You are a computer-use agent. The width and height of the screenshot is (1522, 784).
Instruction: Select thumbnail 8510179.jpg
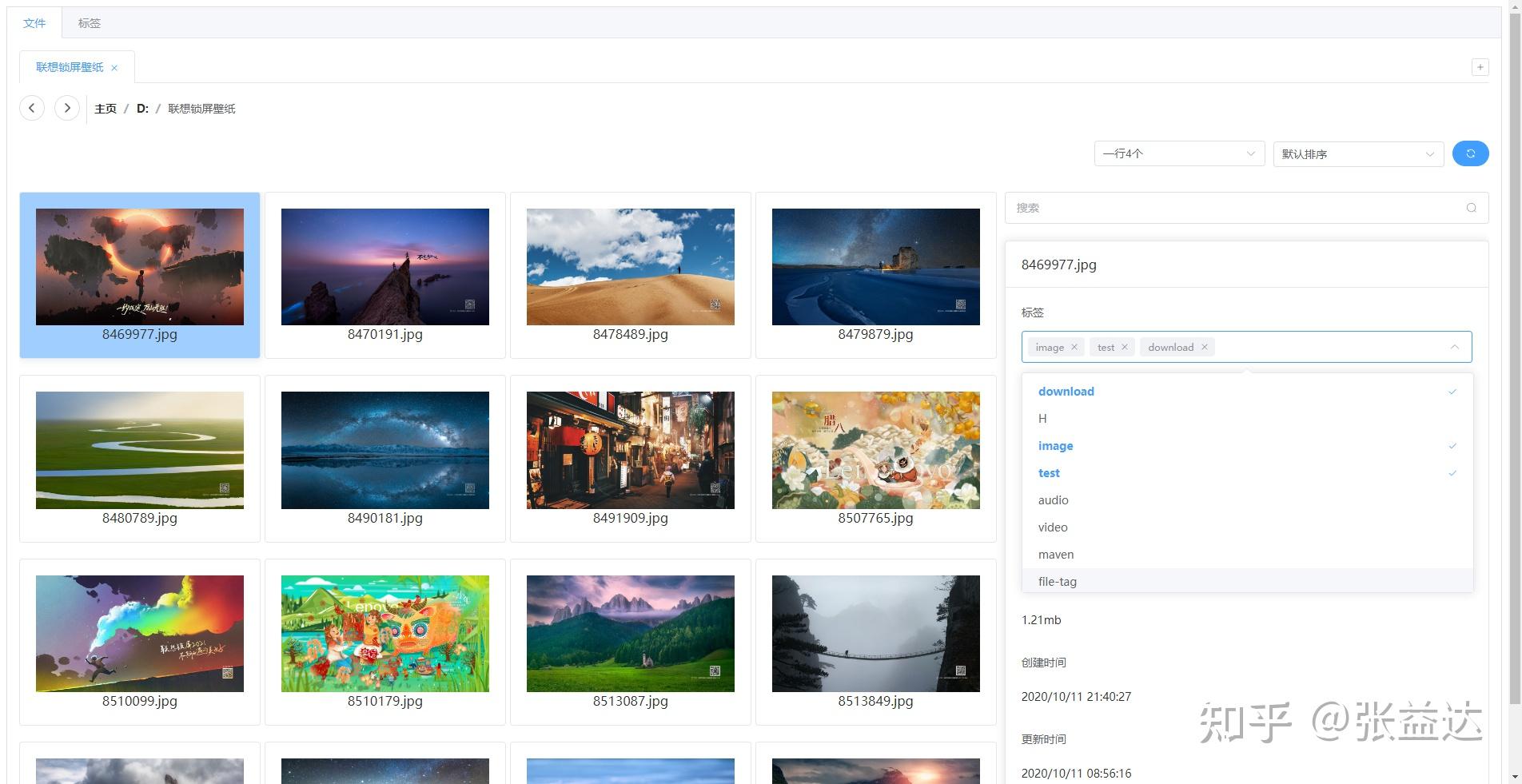pyautogui.click(x=385, y=642)
